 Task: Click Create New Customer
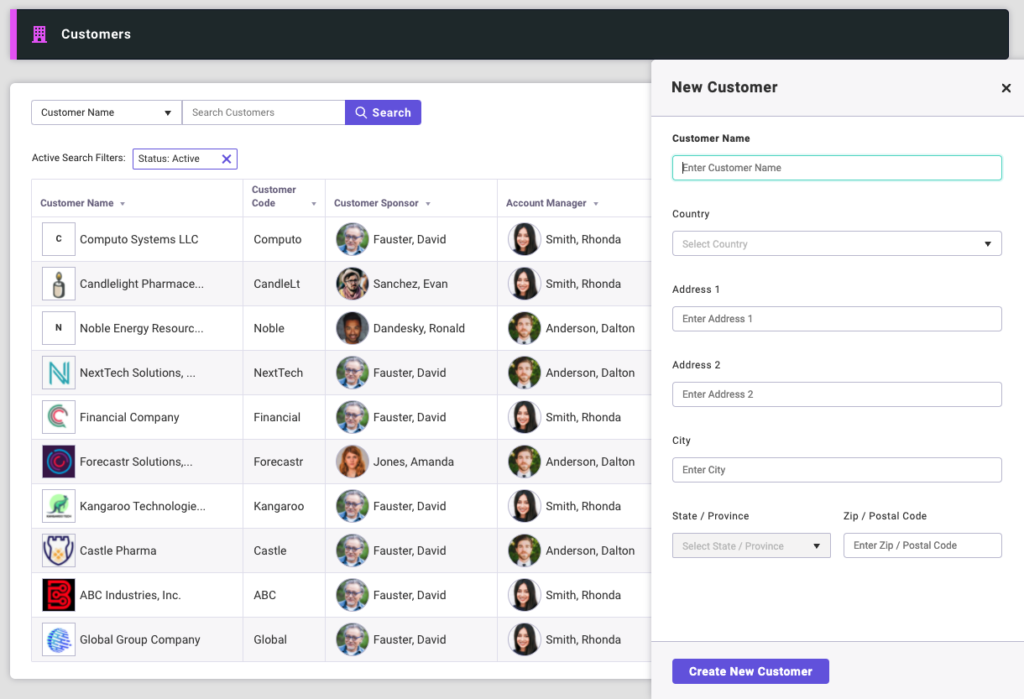pyautogui.click(x=750, y=671)
